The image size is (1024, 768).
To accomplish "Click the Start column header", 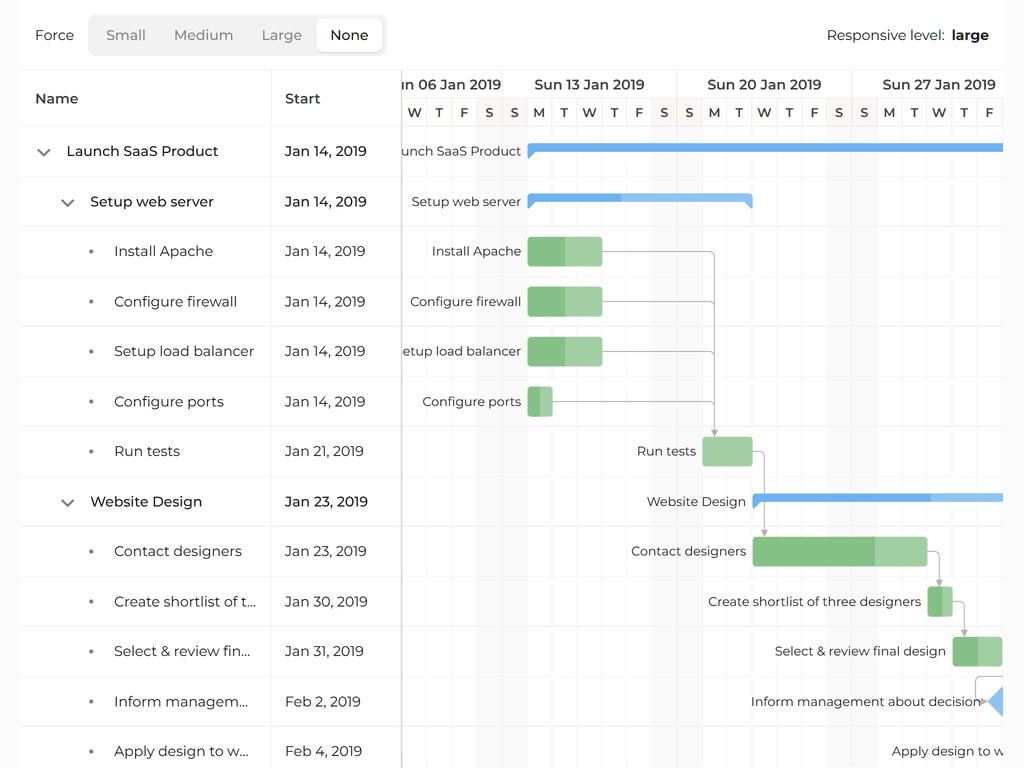I will click(x=302, y=99).
